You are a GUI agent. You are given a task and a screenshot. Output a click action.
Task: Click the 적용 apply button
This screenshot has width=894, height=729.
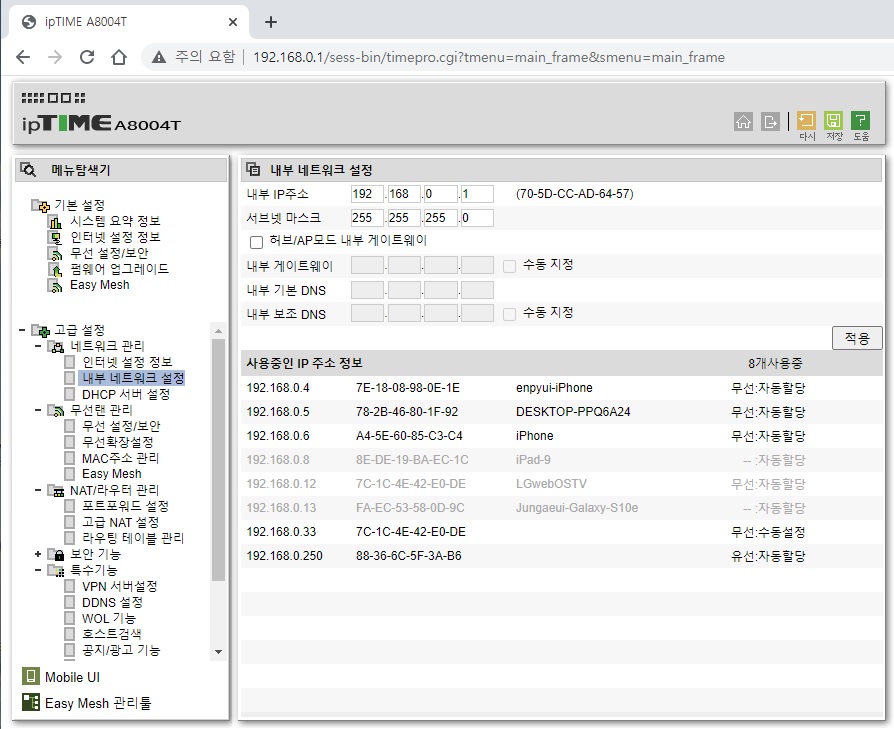click(x=857, y=338)
